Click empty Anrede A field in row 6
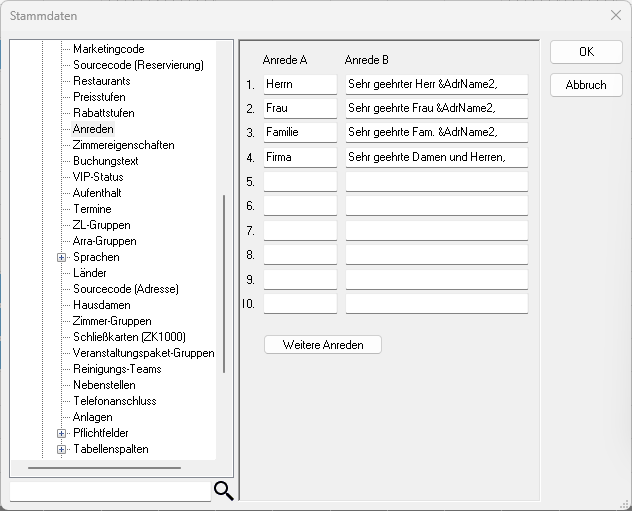The width and height of the screenshot is (632, 511). coord(300,206)
